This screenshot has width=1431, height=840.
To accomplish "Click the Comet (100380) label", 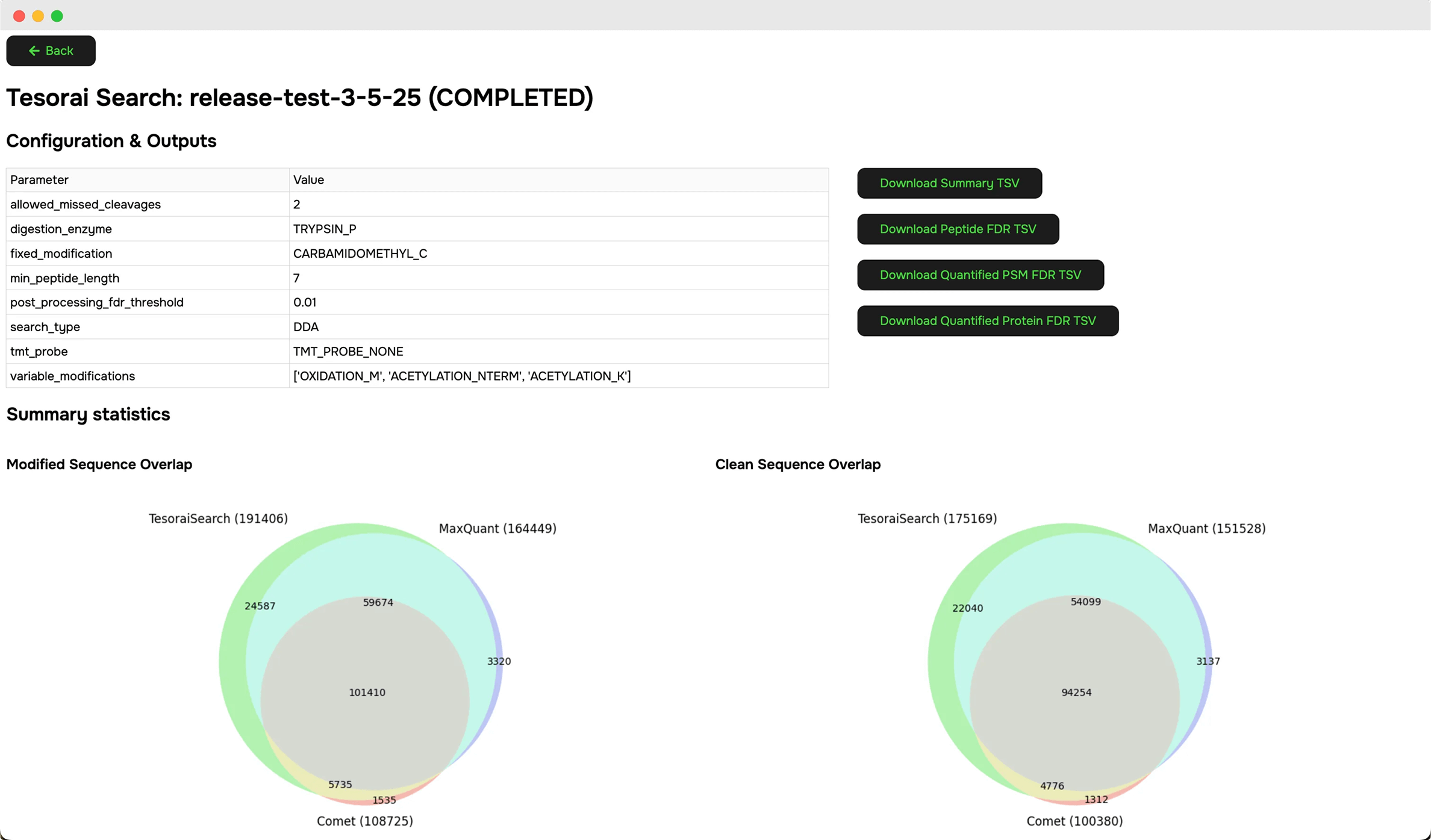I will 1074,821.
